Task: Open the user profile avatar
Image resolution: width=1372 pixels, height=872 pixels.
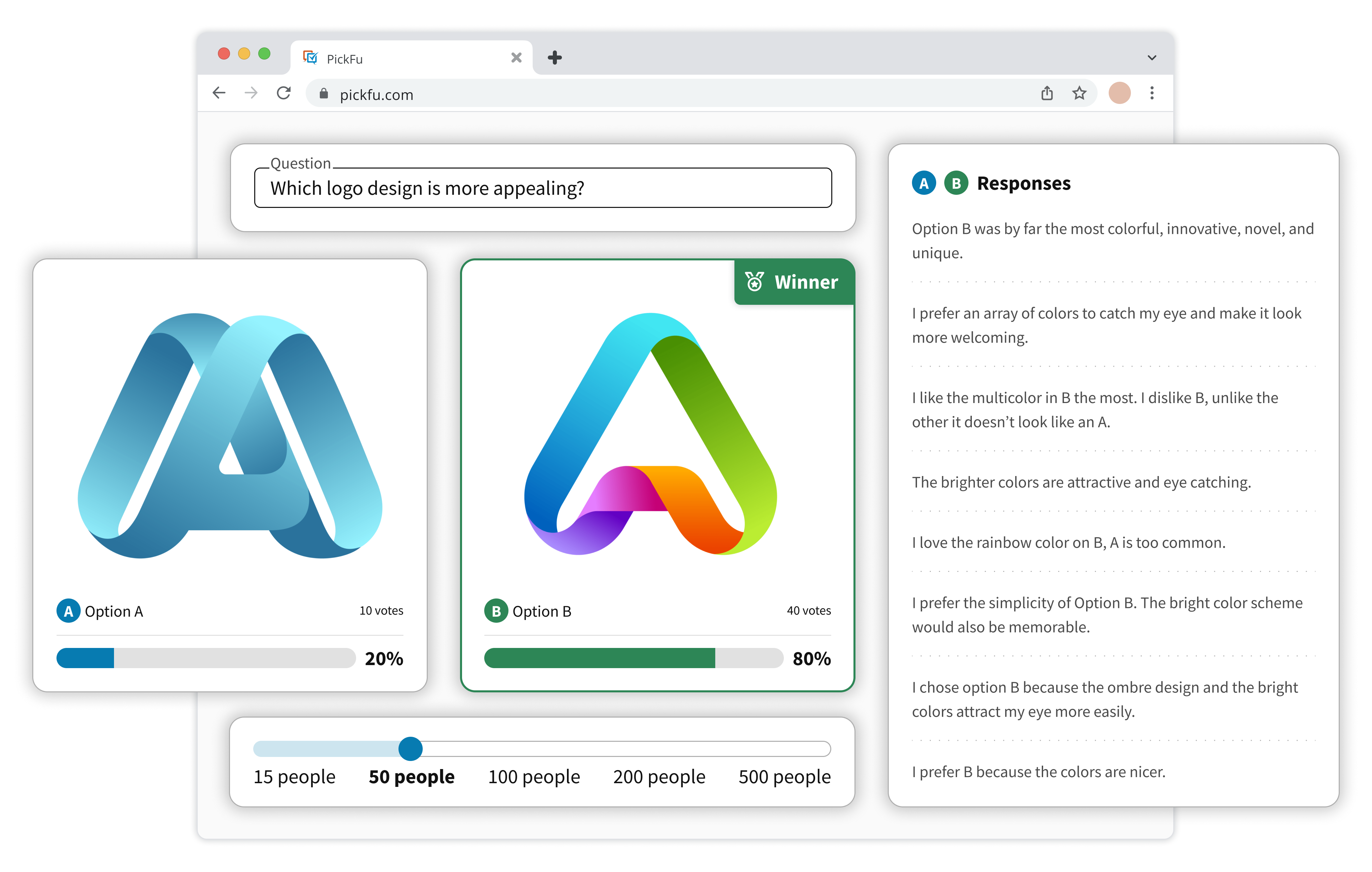Action: click(1119, 93)
